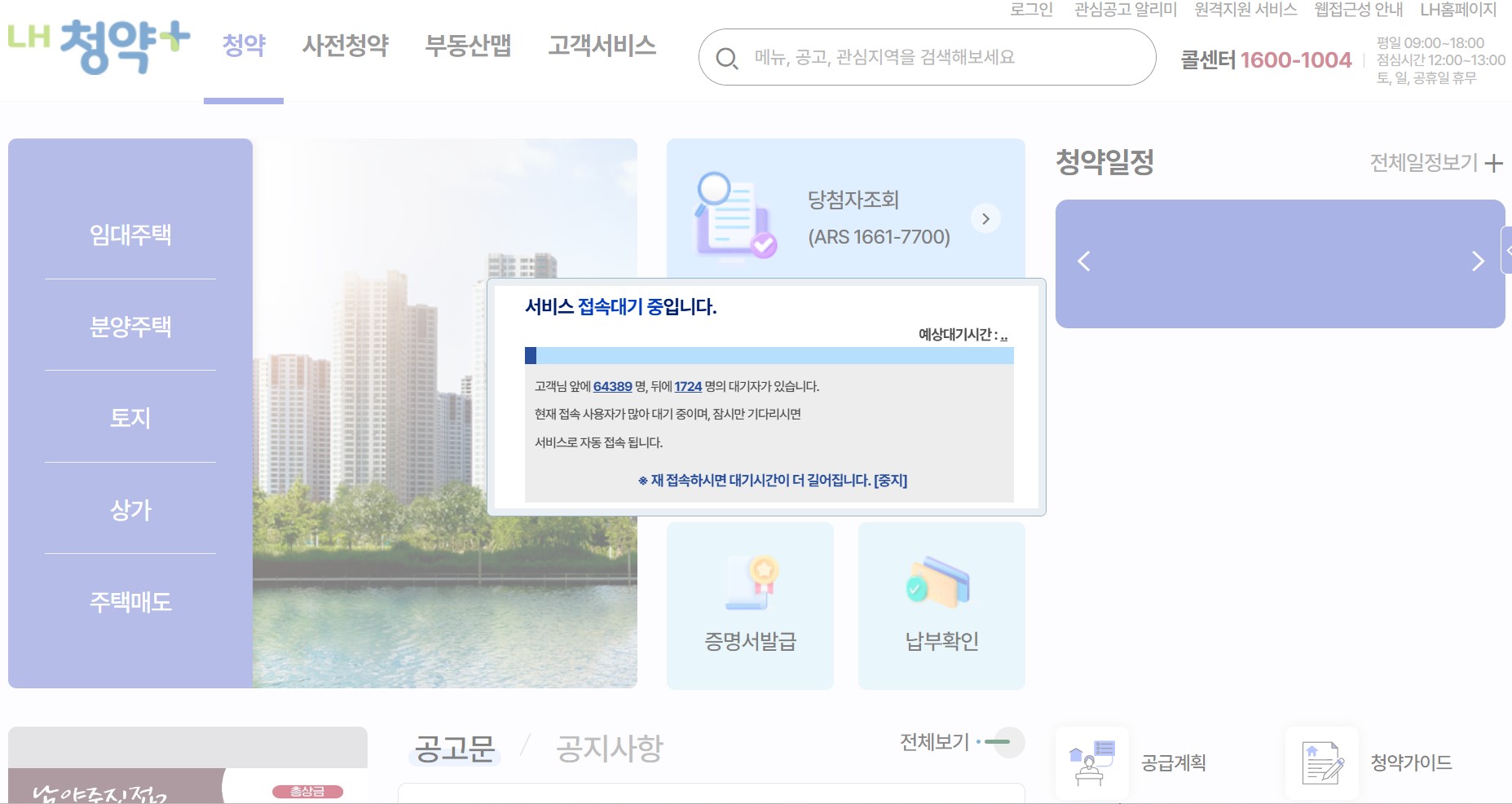Click the 증명서발급 certificate icon
The width and height of the screenshot is (1512, 804).
(752, 582)
